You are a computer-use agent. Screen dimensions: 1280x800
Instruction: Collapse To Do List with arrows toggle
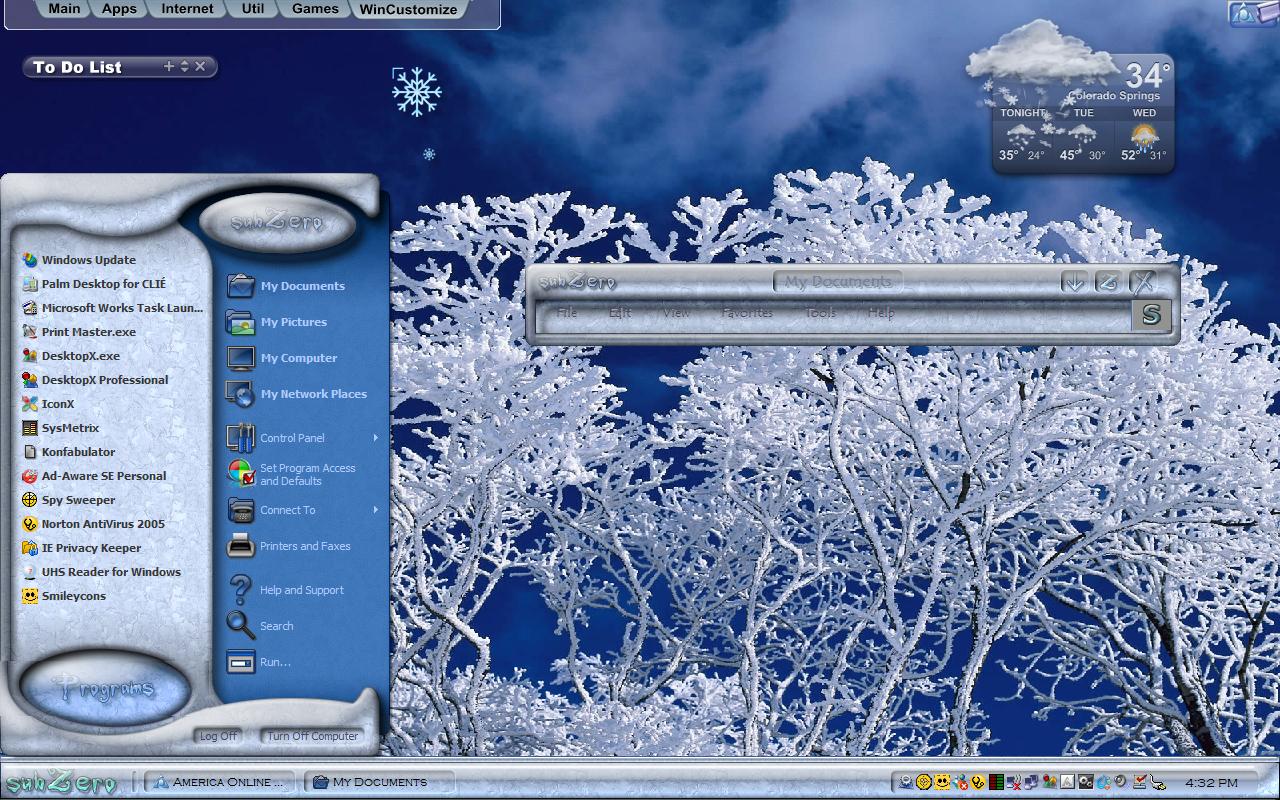pos(184,66)
